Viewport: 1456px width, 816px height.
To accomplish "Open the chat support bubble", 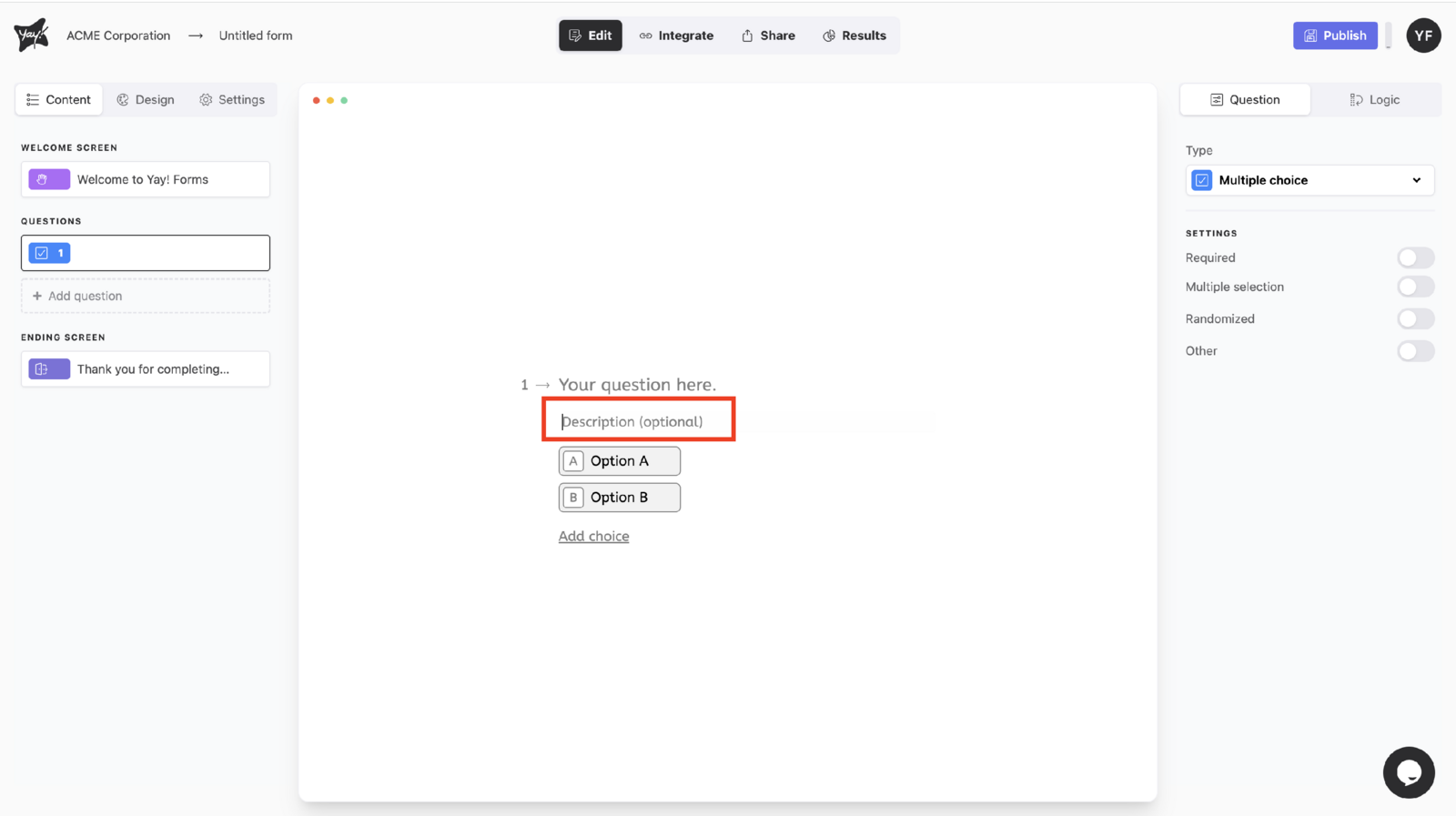I will [x=1408, y=772].
